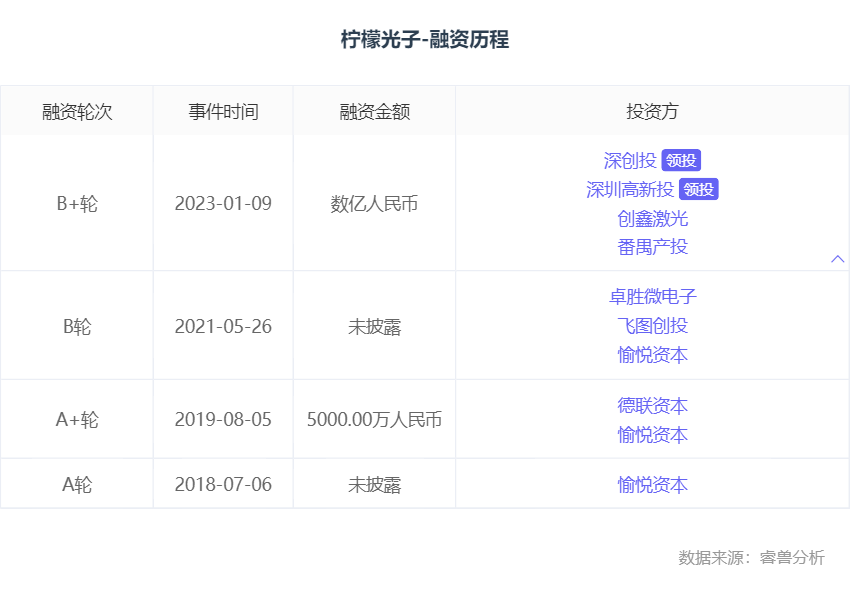Click the title 柠檬光子-融资历程
The image size is (850, 600).
point(425,40)
